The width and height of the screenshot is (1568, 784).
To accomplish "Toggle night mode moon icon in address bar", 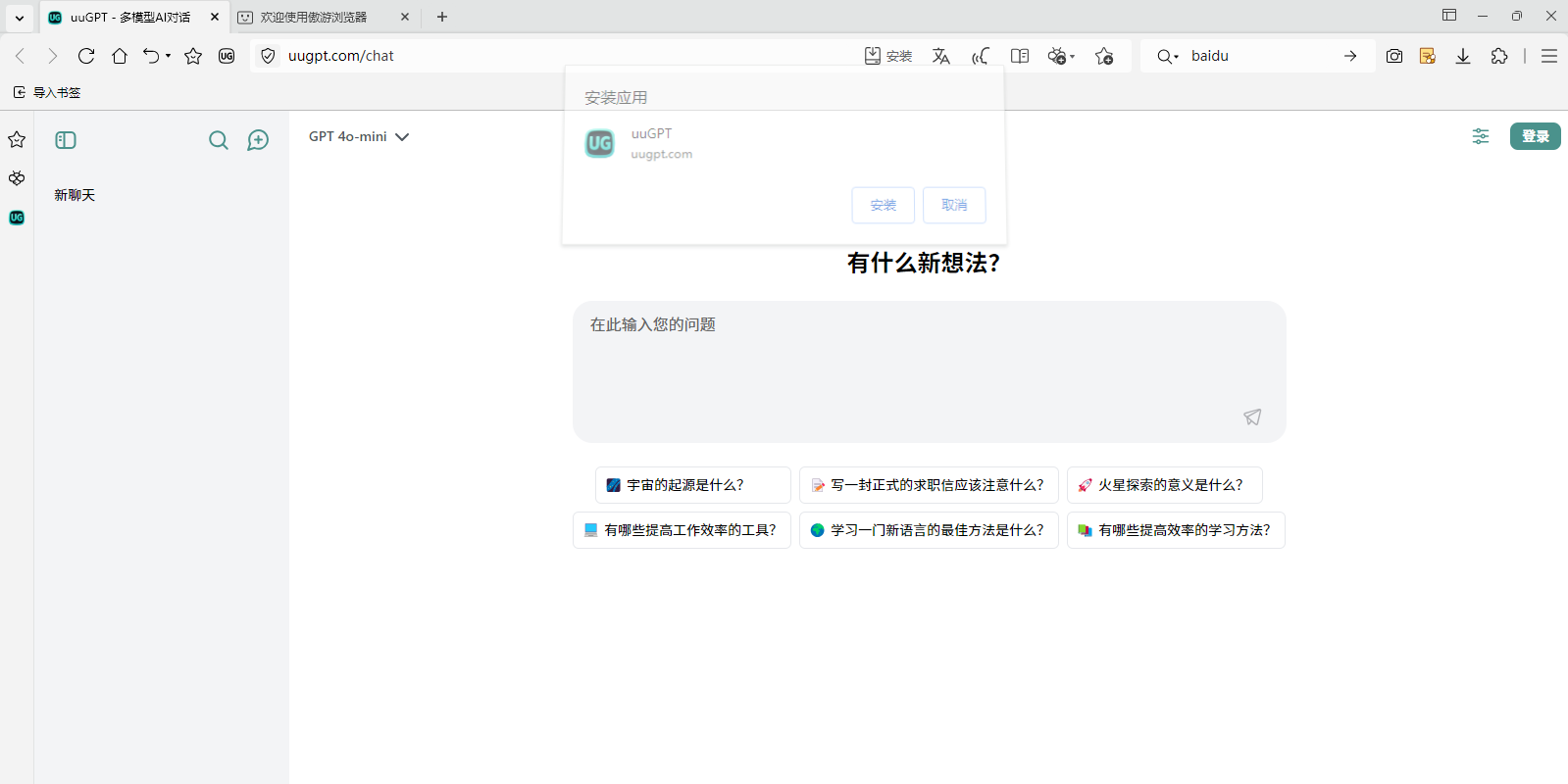I will point(980,56).
